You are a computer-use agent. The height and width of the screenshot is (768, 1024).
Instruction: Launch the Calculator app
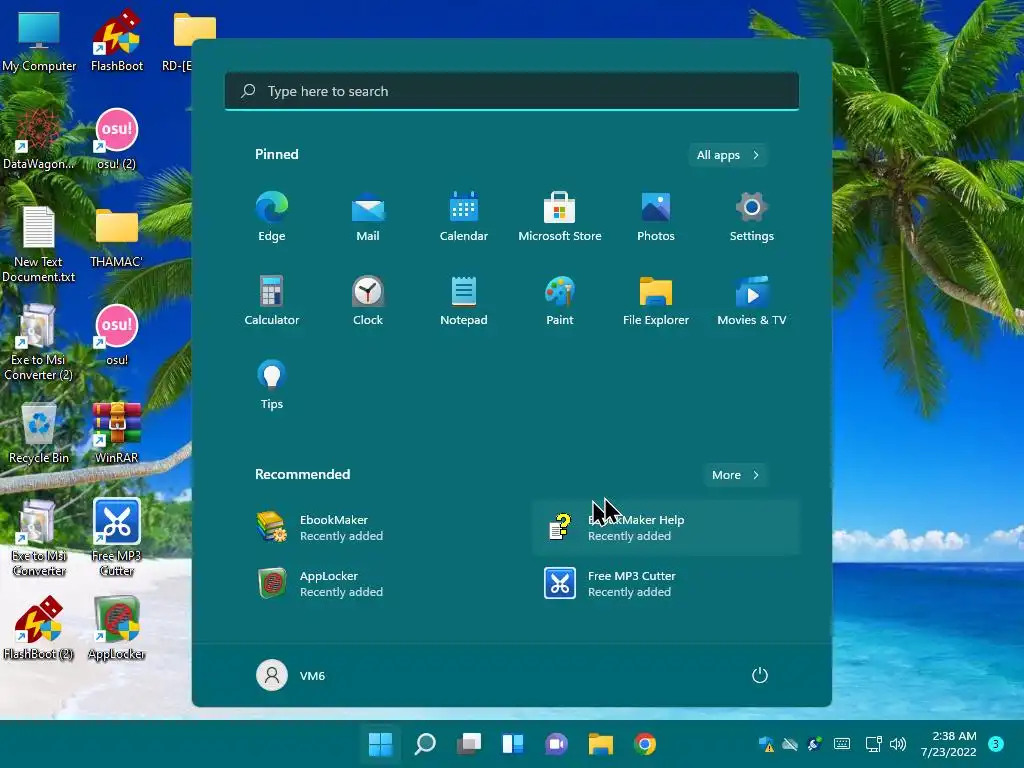click(272, 300)
